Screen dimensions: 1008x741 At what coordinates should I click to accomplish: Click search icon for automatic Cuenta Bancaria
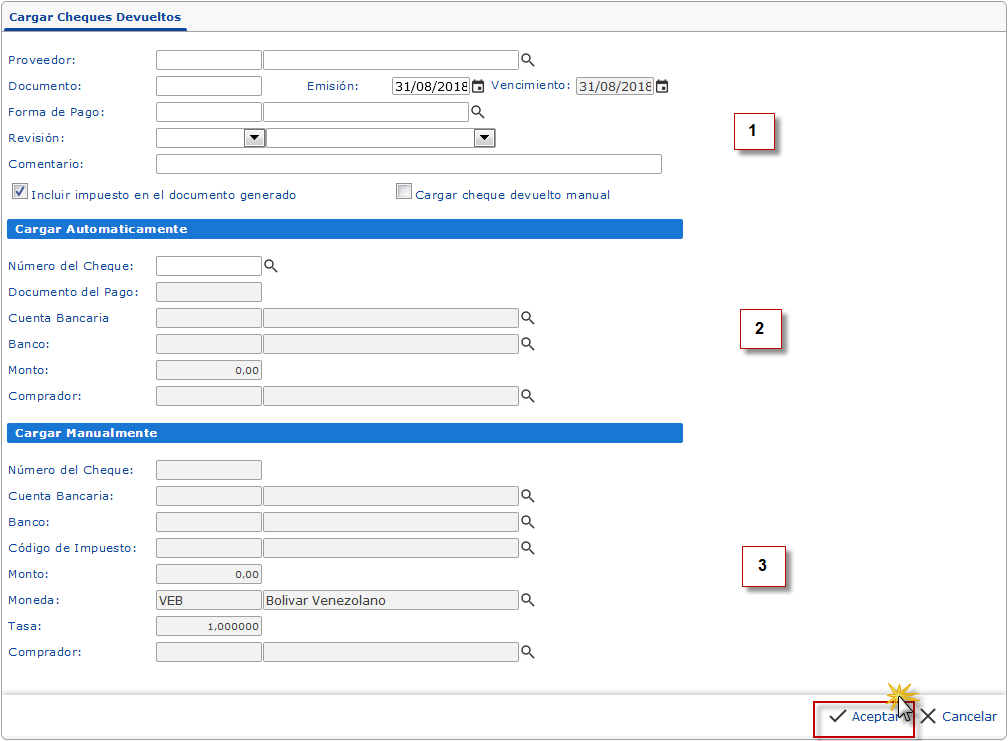click(528, 318)
